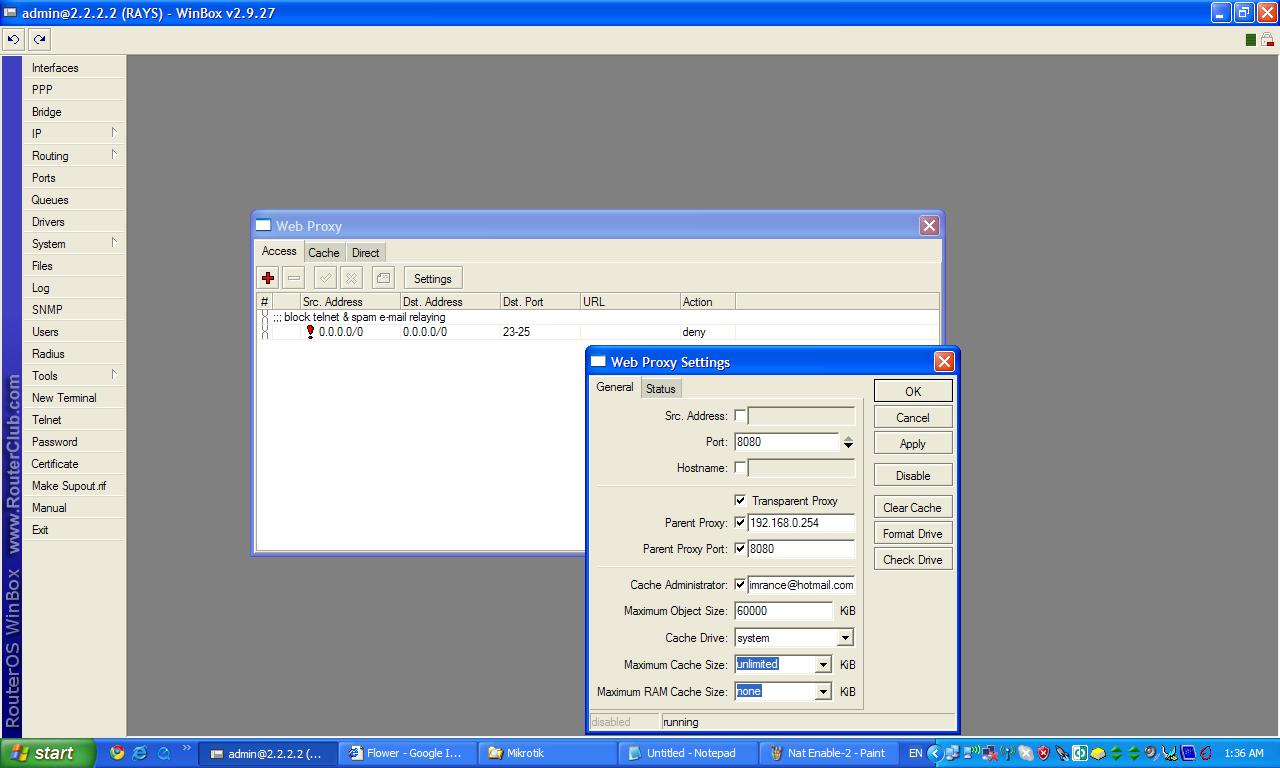Click the disable cross icon on toolbar
Viewport: 1280px width, 768px height.
pyautogui.click(x=353, y=277)
